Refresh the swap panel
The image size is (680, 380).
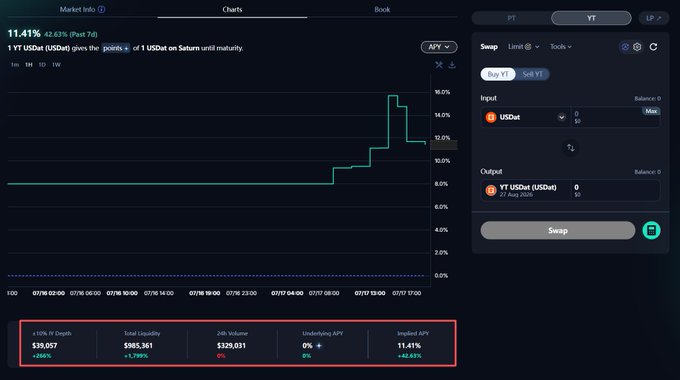point(653,47)
